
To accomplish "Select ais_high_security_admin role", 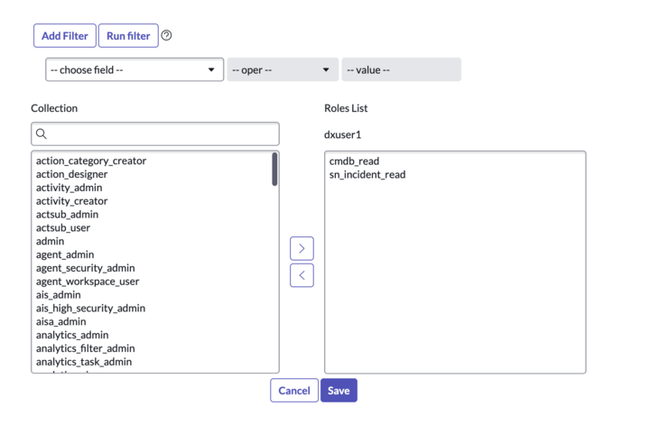I will [91, 308].
